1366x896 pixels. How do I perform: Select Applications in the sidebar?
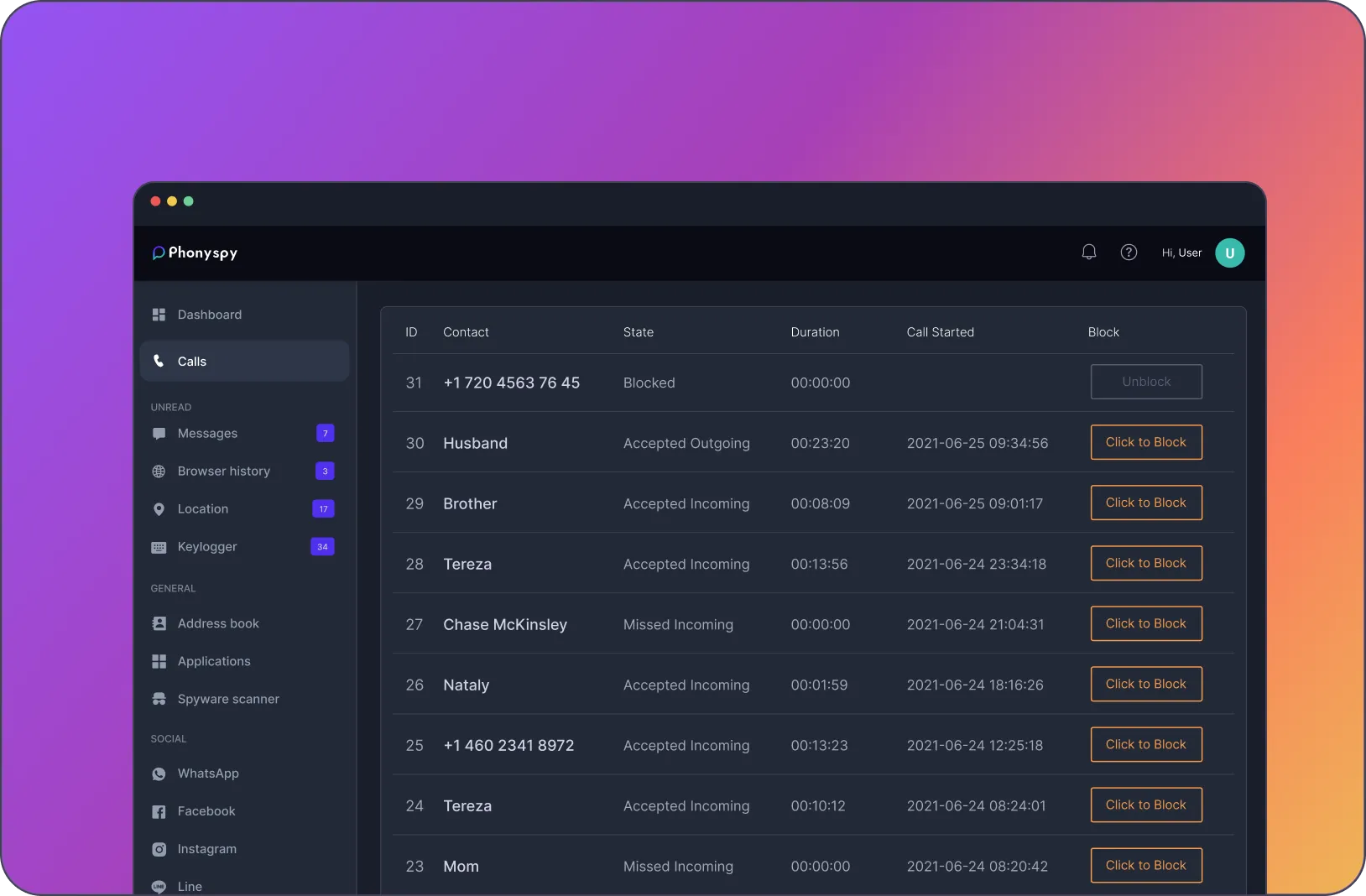pos(214,661)
